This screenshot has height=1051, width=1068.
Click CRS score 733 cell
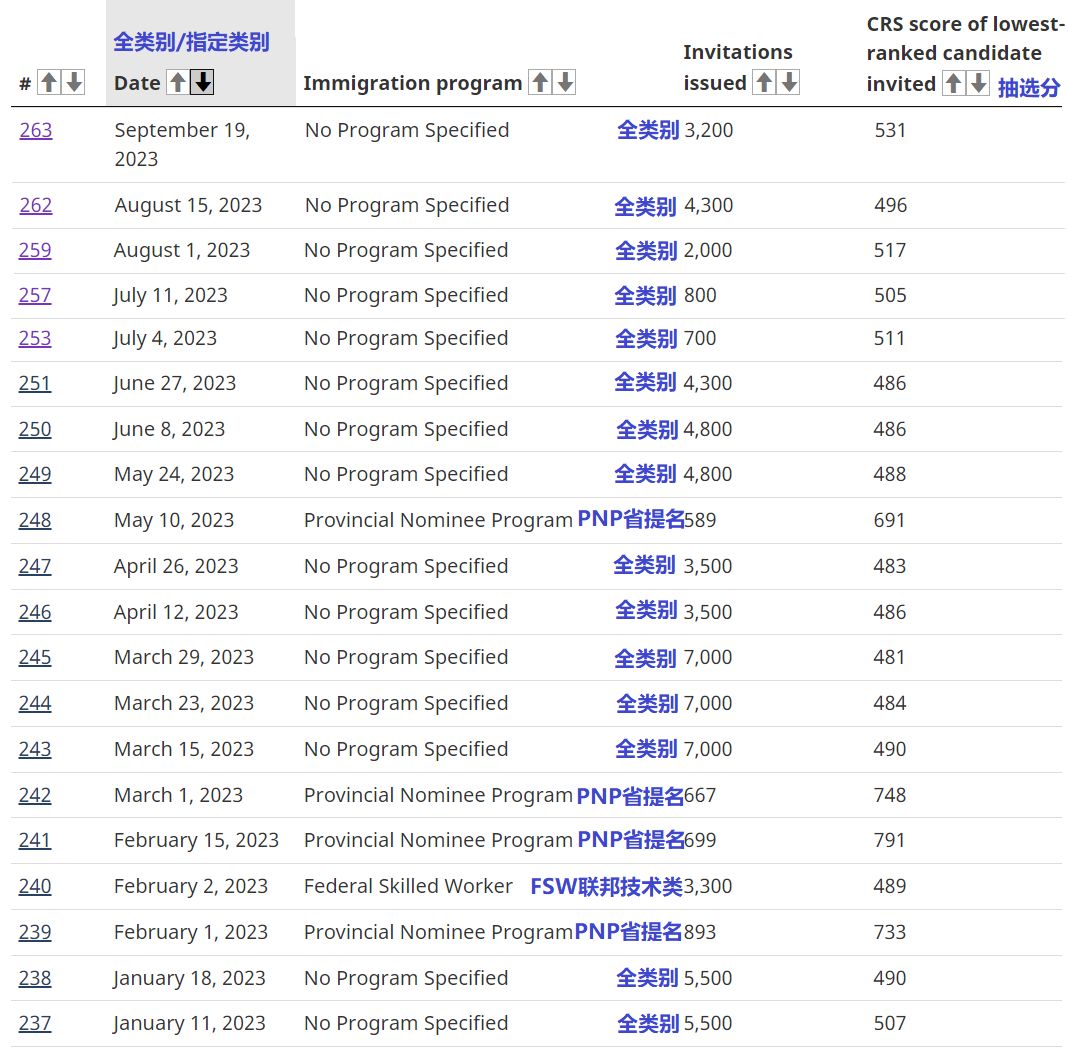tap(890, 932)
